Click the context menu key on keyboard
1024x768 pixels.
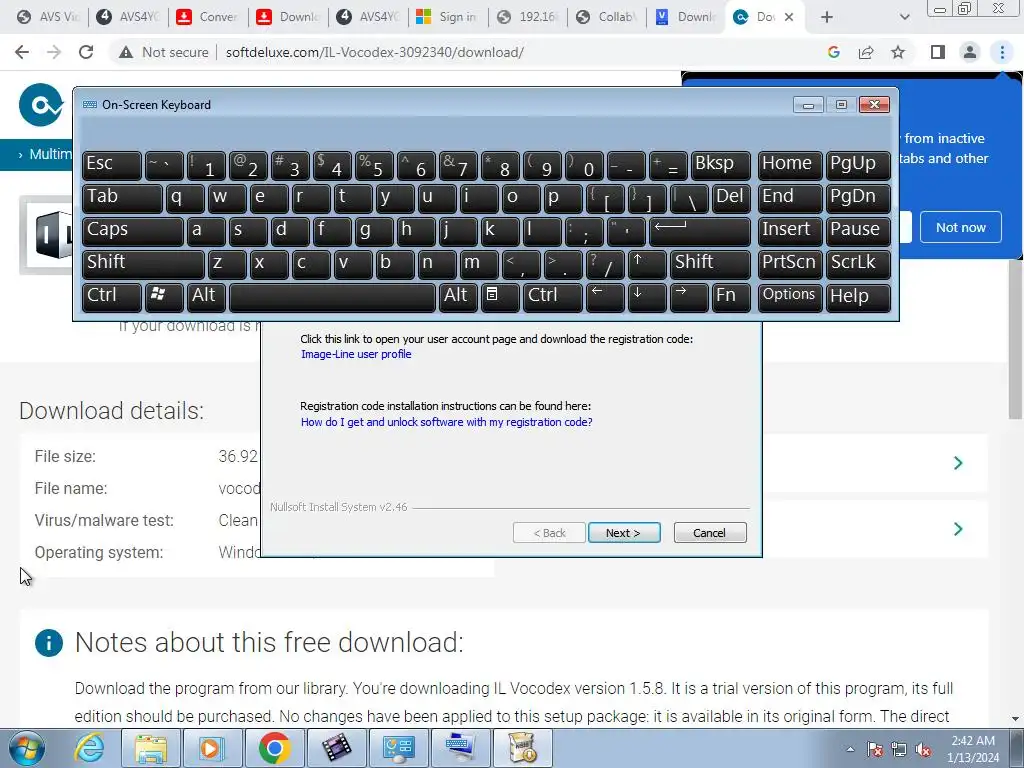pyautogui.click(x=500, y=296)
